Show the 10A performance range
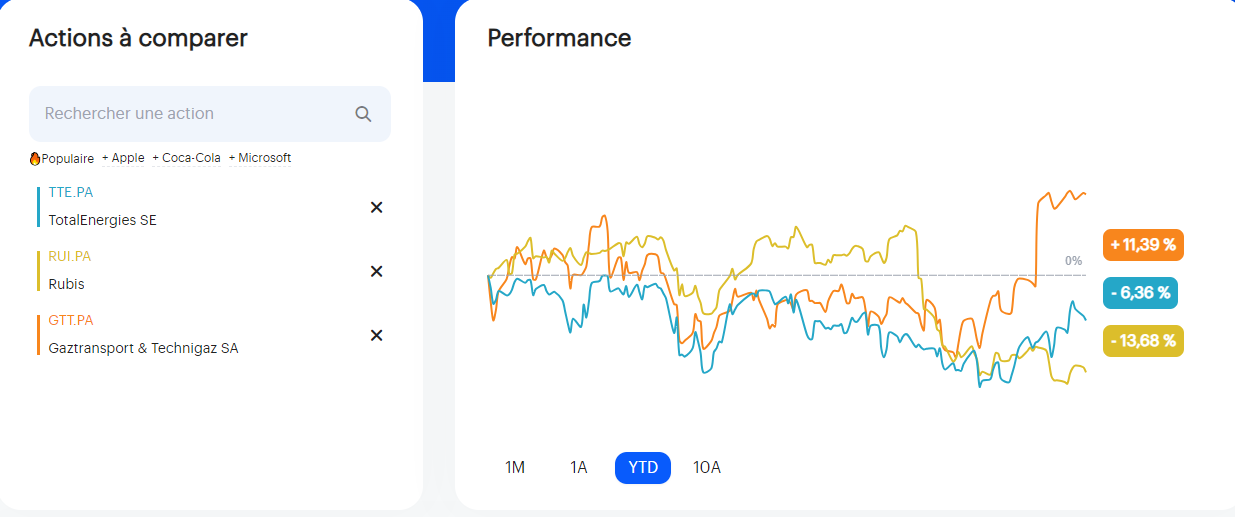This screenshot has width=1235, height=517. tap(707, 467)
